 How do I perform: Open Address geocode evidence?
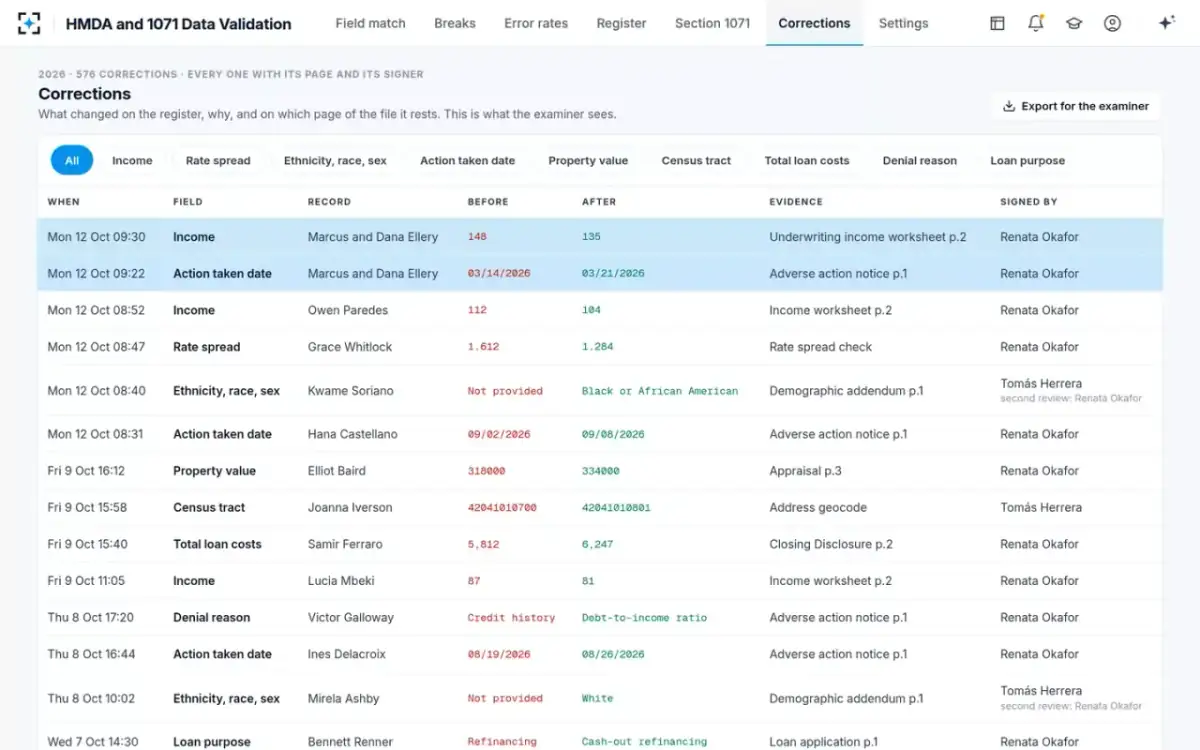coord(818,508)
